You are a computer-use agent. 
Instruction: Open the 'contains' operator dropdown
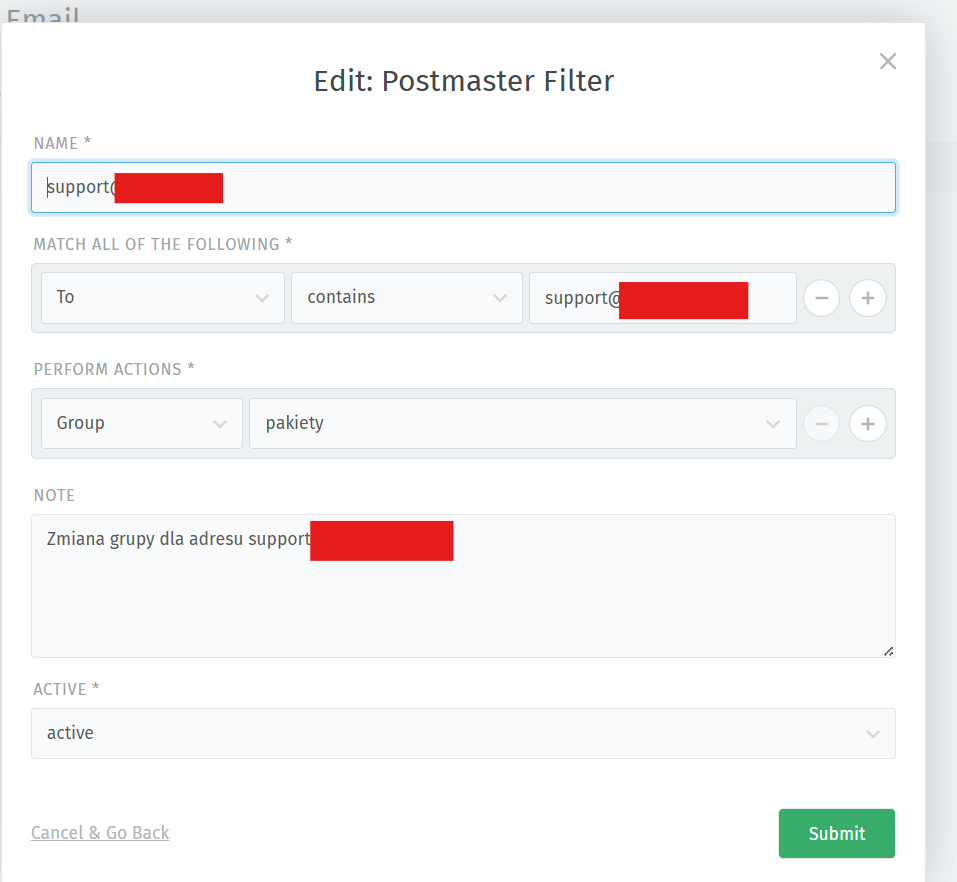[406, 298]
